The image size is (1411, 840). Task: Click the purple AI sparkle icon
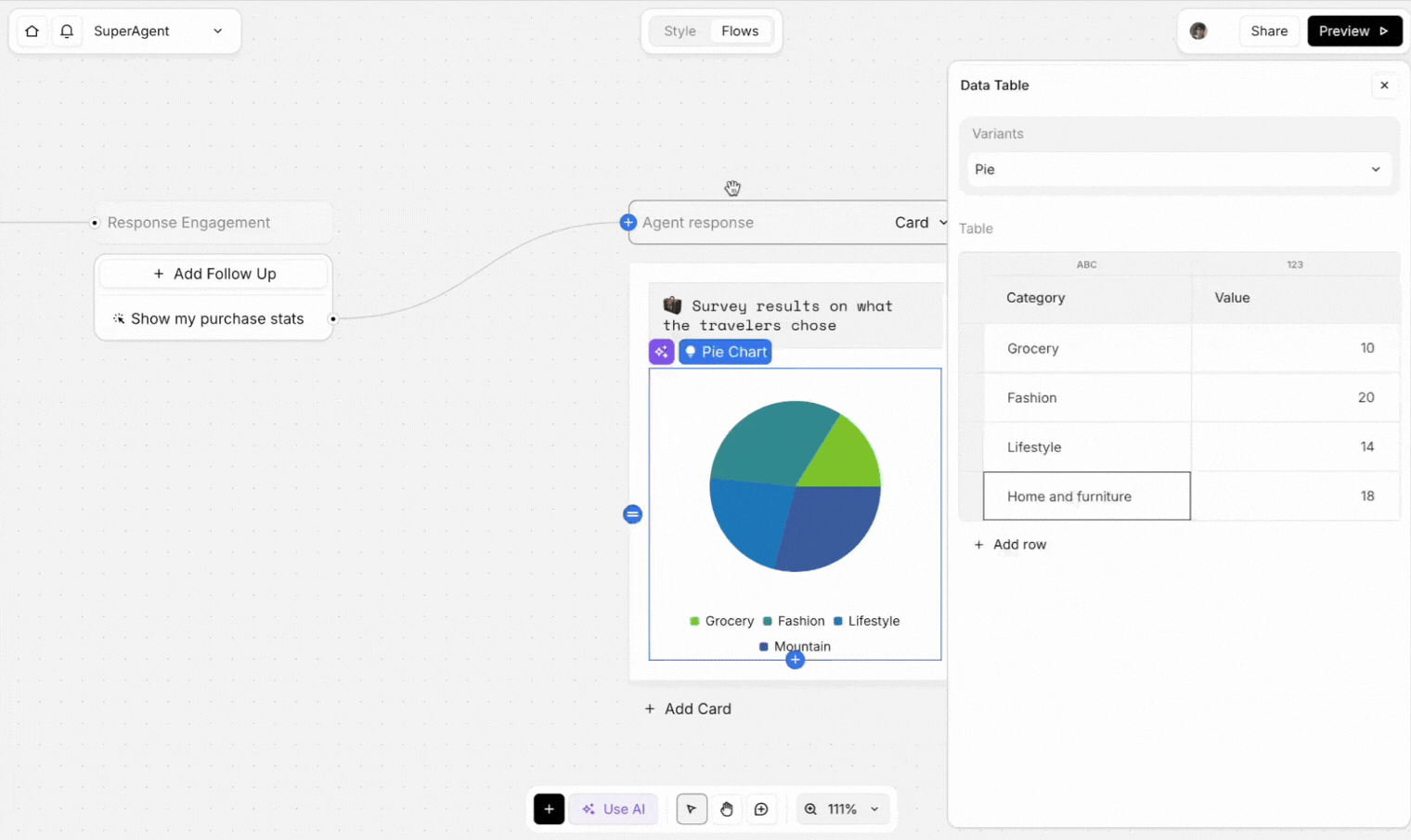tap(661, 352)
